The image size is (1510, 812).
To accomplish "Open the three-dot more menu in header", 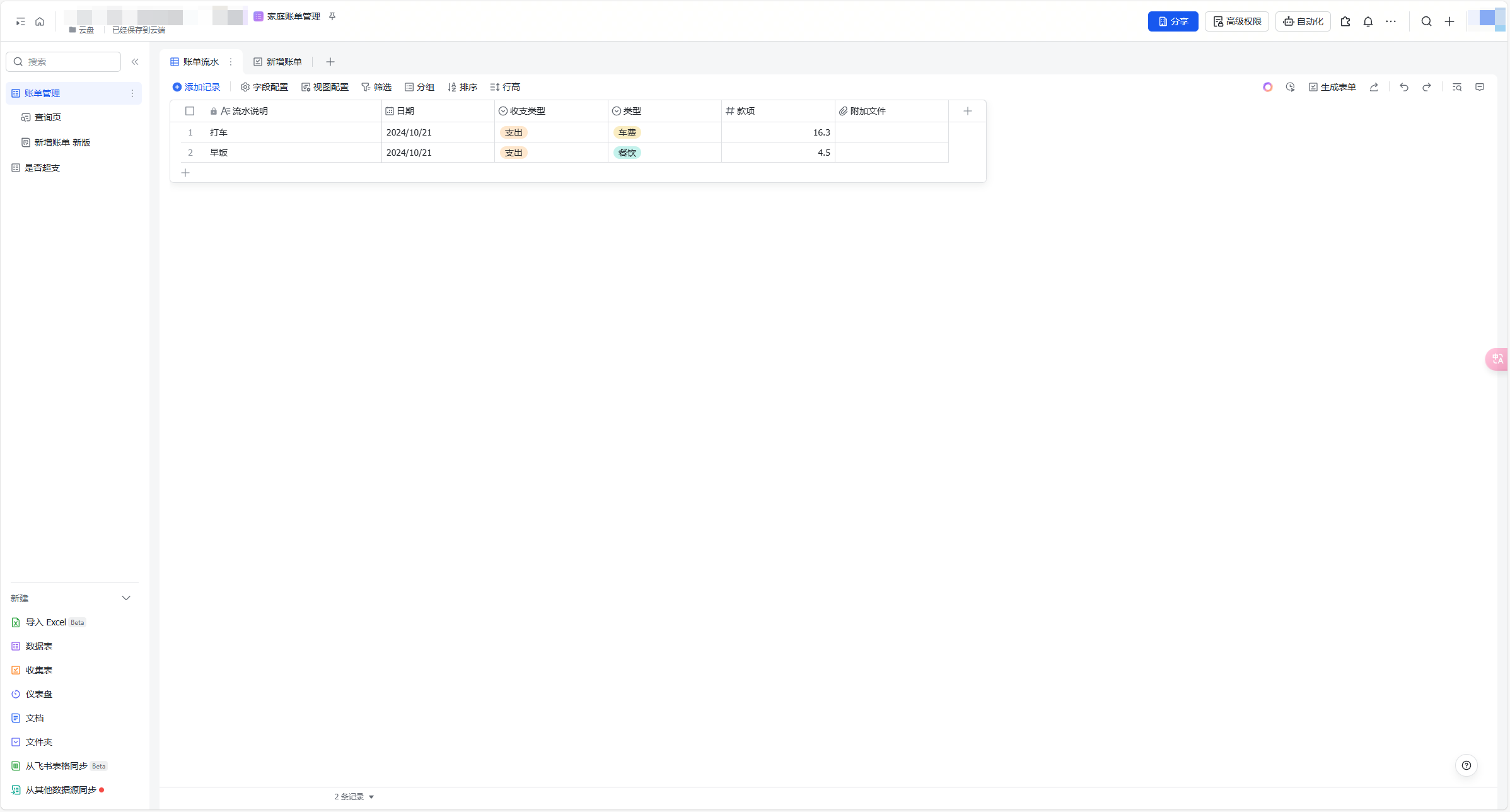I will point(1391,21).
